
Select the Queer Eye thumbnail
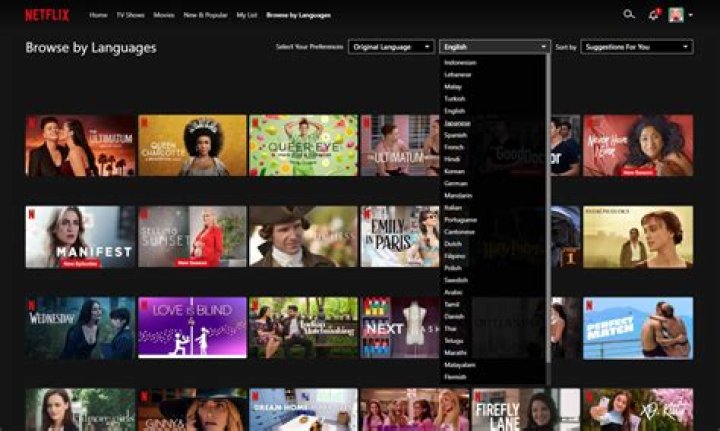click(x=303, y=146)
